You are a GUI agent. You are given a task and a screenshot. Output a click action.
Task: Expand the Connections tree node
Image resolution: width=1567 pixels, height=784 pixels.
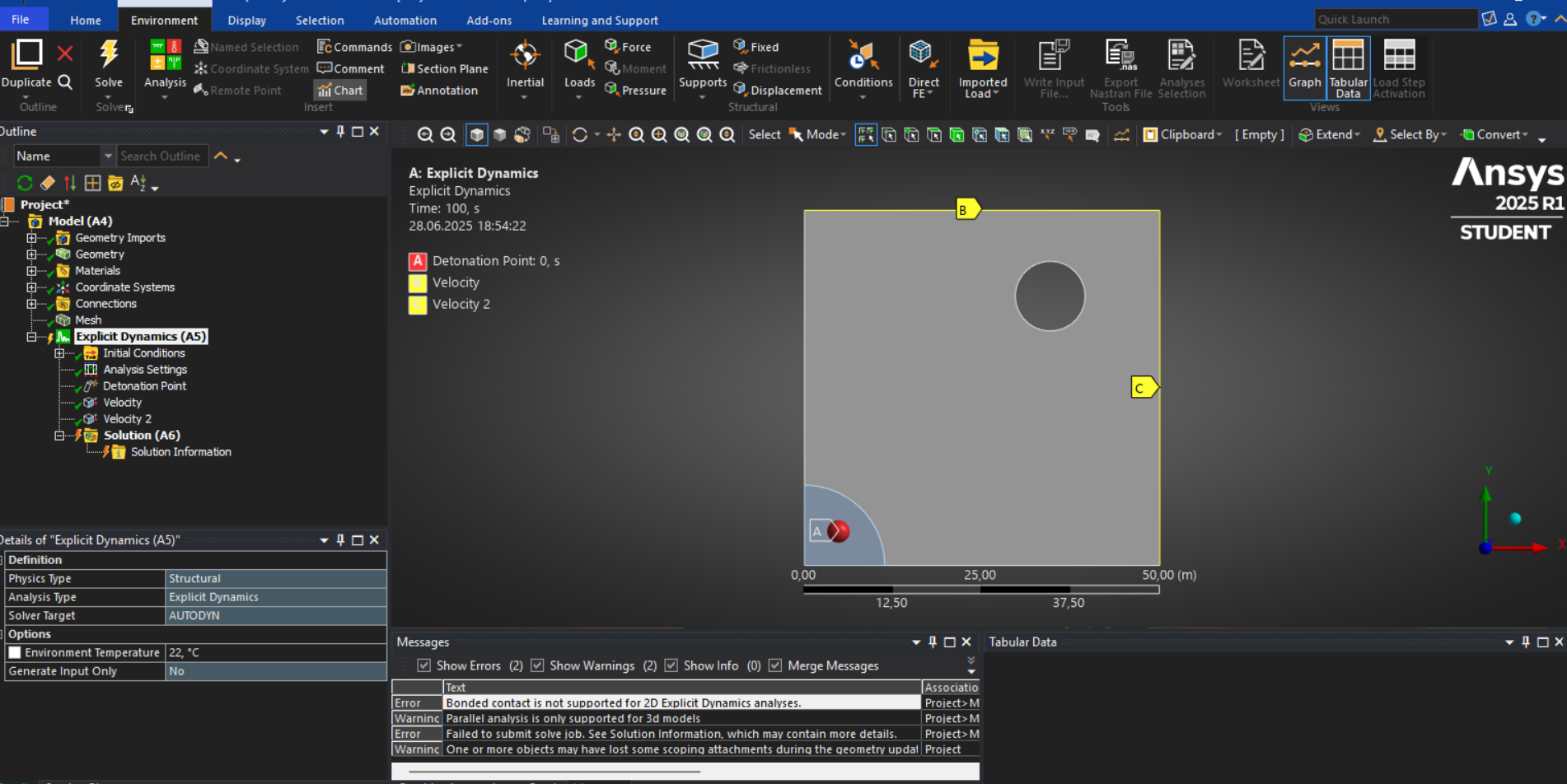[x=31, y=304]
